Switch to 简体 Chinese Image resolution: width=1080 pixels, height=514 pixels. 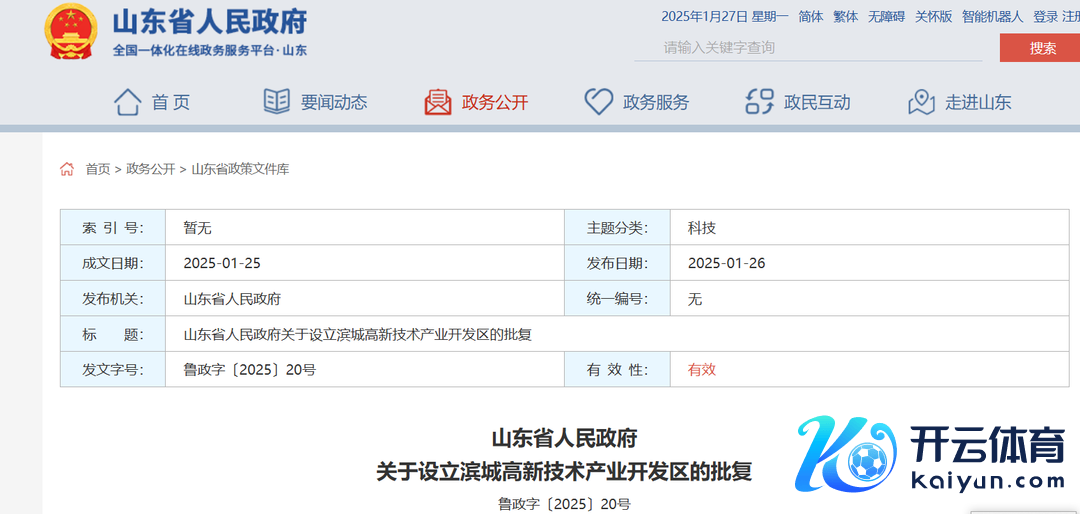pos(810,16)
